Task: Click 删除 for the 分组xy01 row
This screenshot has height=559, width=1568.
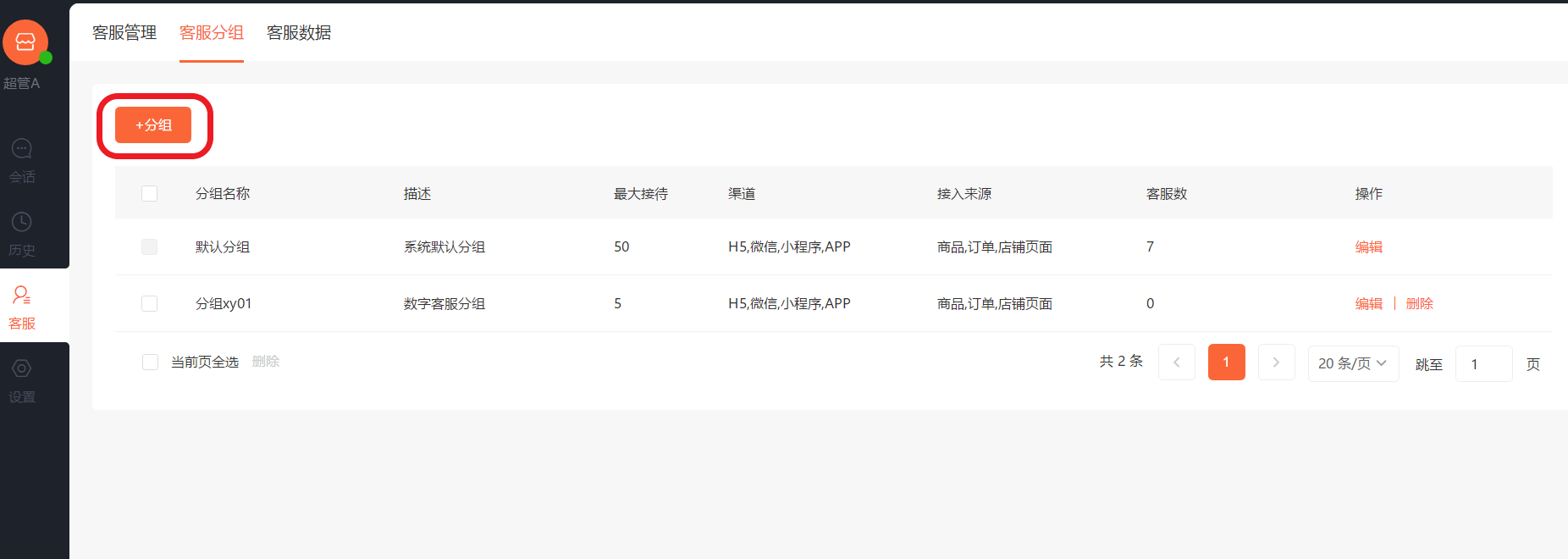Action: click(x=1420, y=303)
